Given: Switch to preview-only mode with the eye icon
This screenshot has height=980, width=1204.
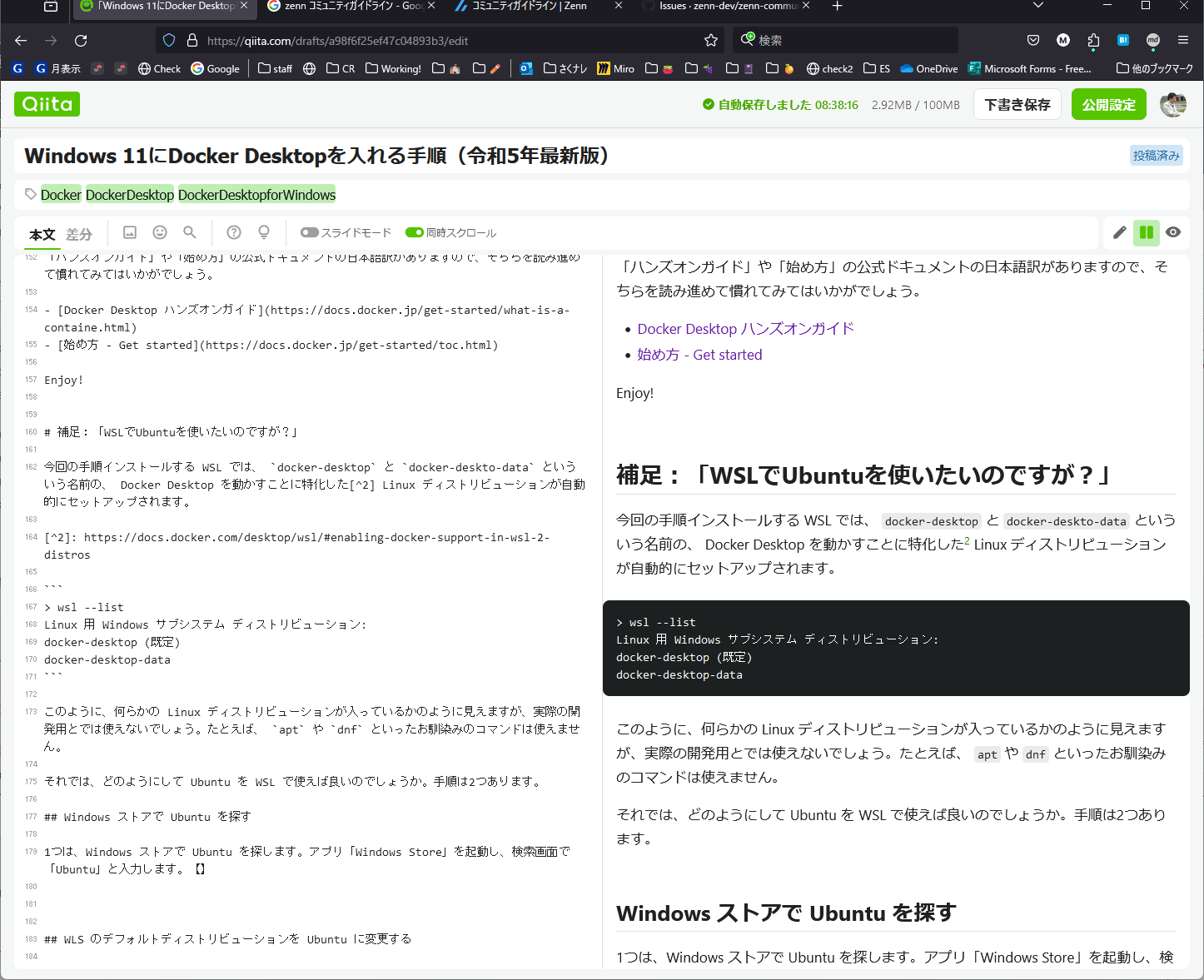Looking at the screenshot, I should (x=1173, y=233).
